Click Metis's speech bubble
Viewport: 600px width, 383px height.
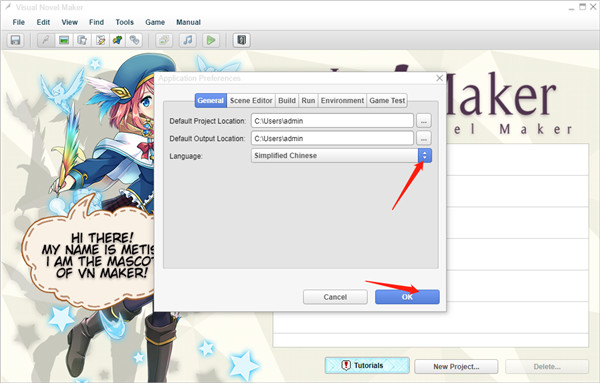click(x=90, y=254)
